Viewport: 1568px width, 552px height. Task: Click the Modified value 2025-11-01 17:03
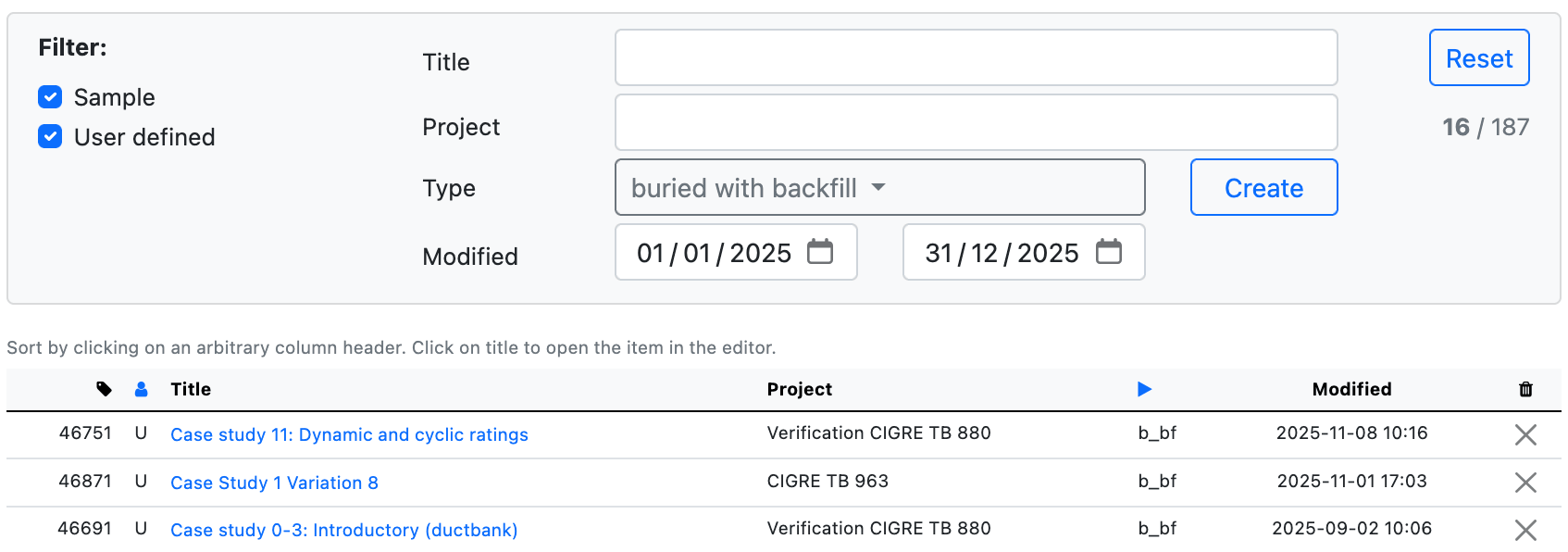[1351, 481]
